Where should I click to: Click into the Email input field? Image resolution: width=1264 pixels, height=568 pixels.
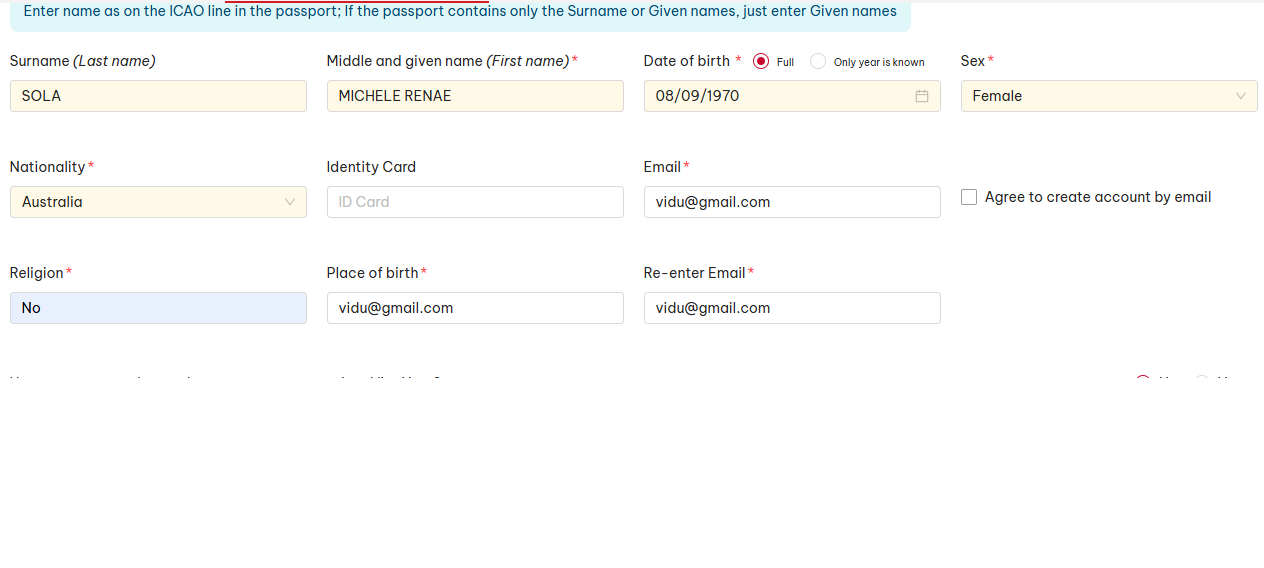pyautogui.click(x=792, y=202)
